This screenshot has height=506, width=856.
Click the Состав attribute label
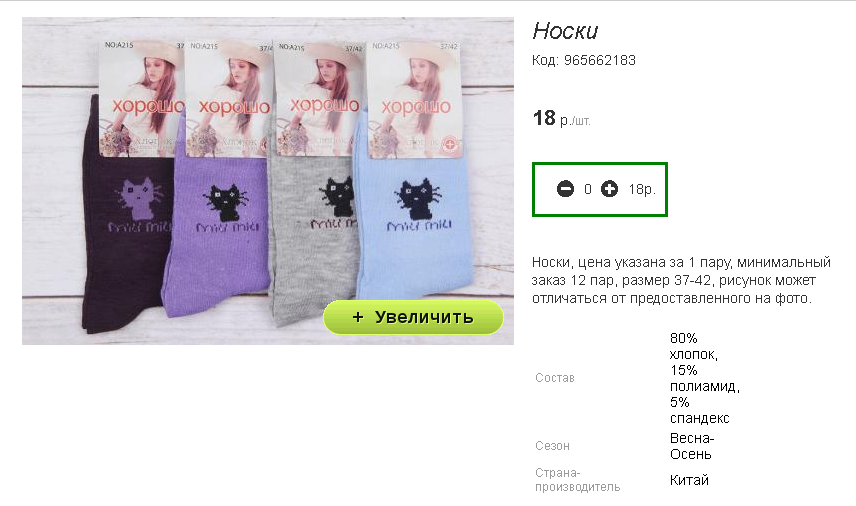pos(555,378)
